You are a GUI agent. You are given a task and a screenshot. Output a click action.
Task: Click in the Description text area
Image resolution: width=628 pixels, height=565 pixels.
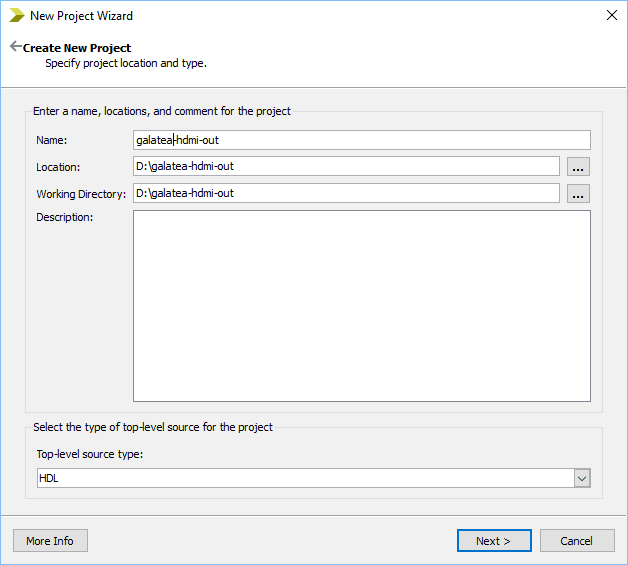[361, 305]
